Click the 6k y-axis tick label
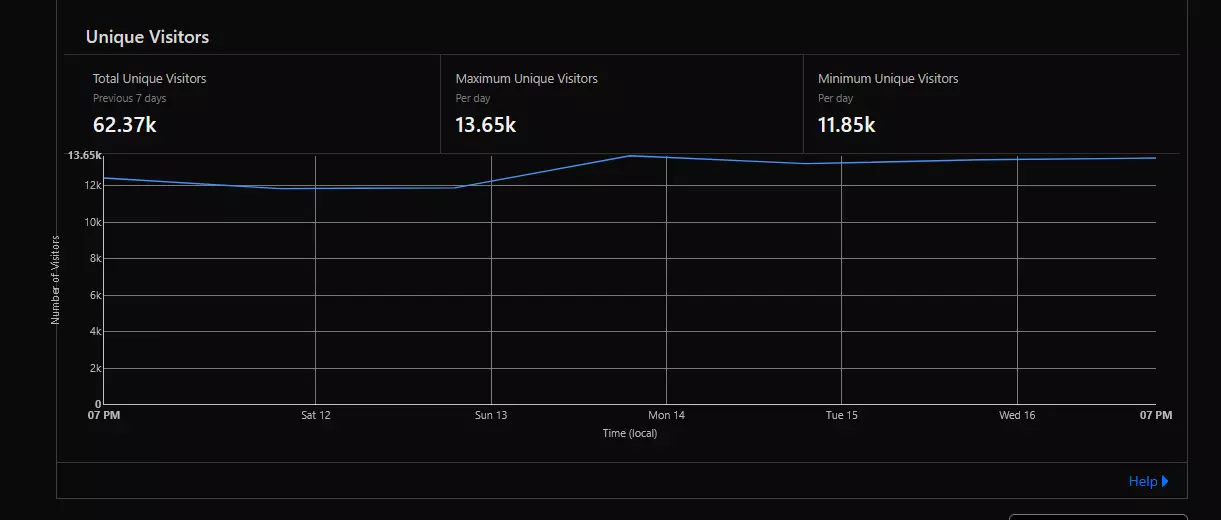The image size is (1221, 520). [x=96, y=295]
